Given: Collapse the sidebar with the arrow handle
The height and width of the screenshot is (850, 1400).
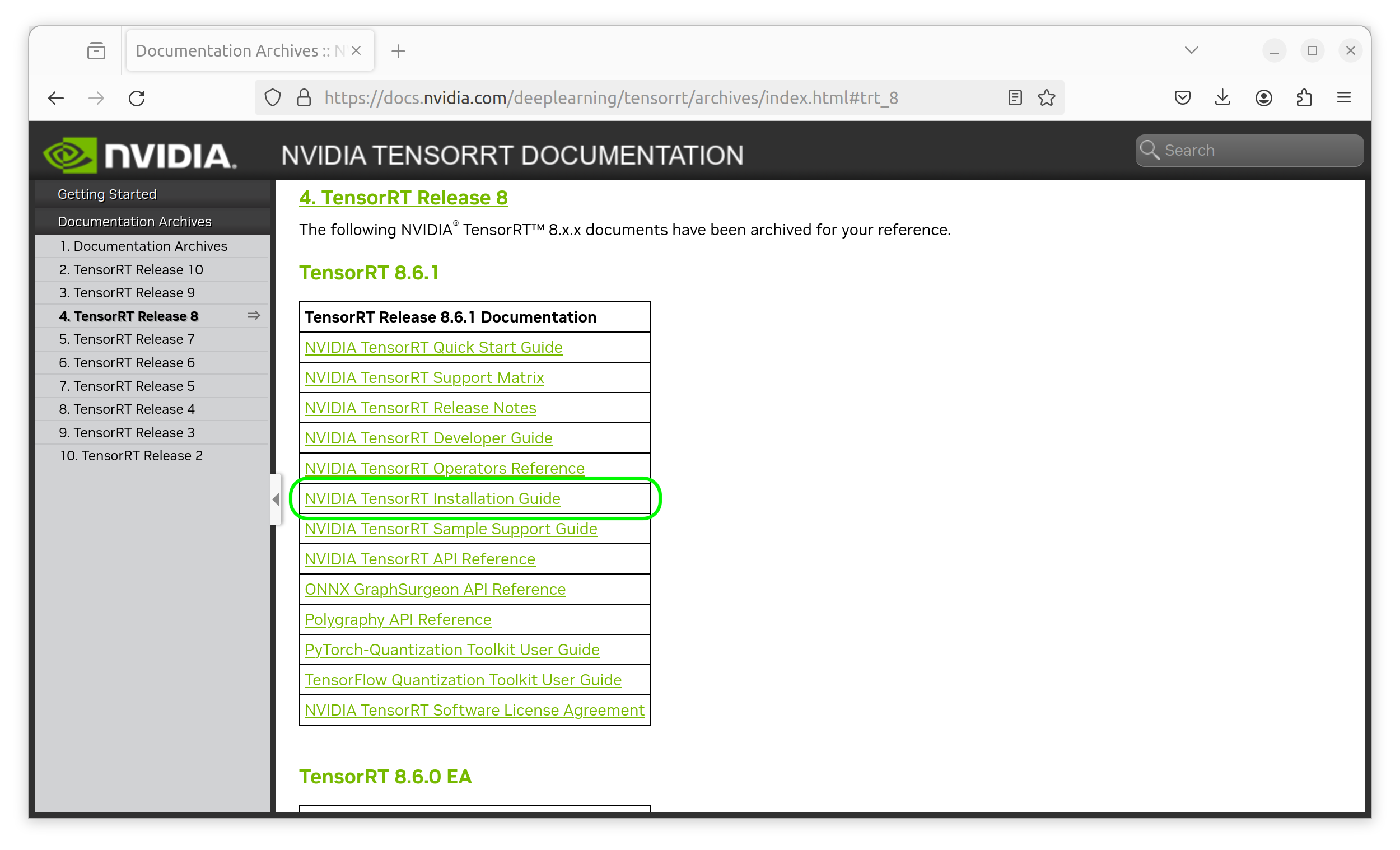Looking at the screenshot, I should (276, 499).
